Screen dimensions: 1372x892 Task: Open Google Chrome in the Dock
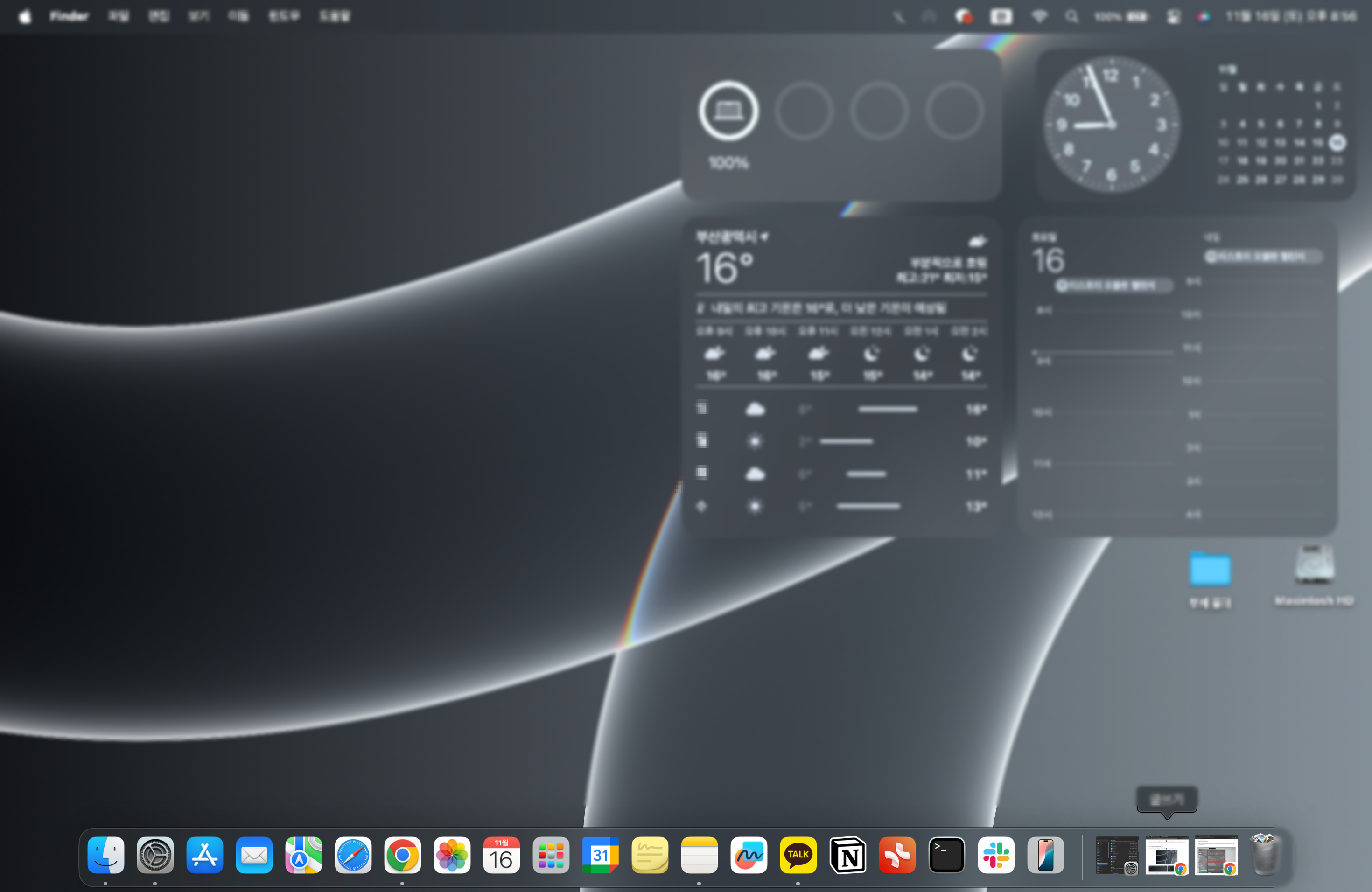click(x=402, y=855)
